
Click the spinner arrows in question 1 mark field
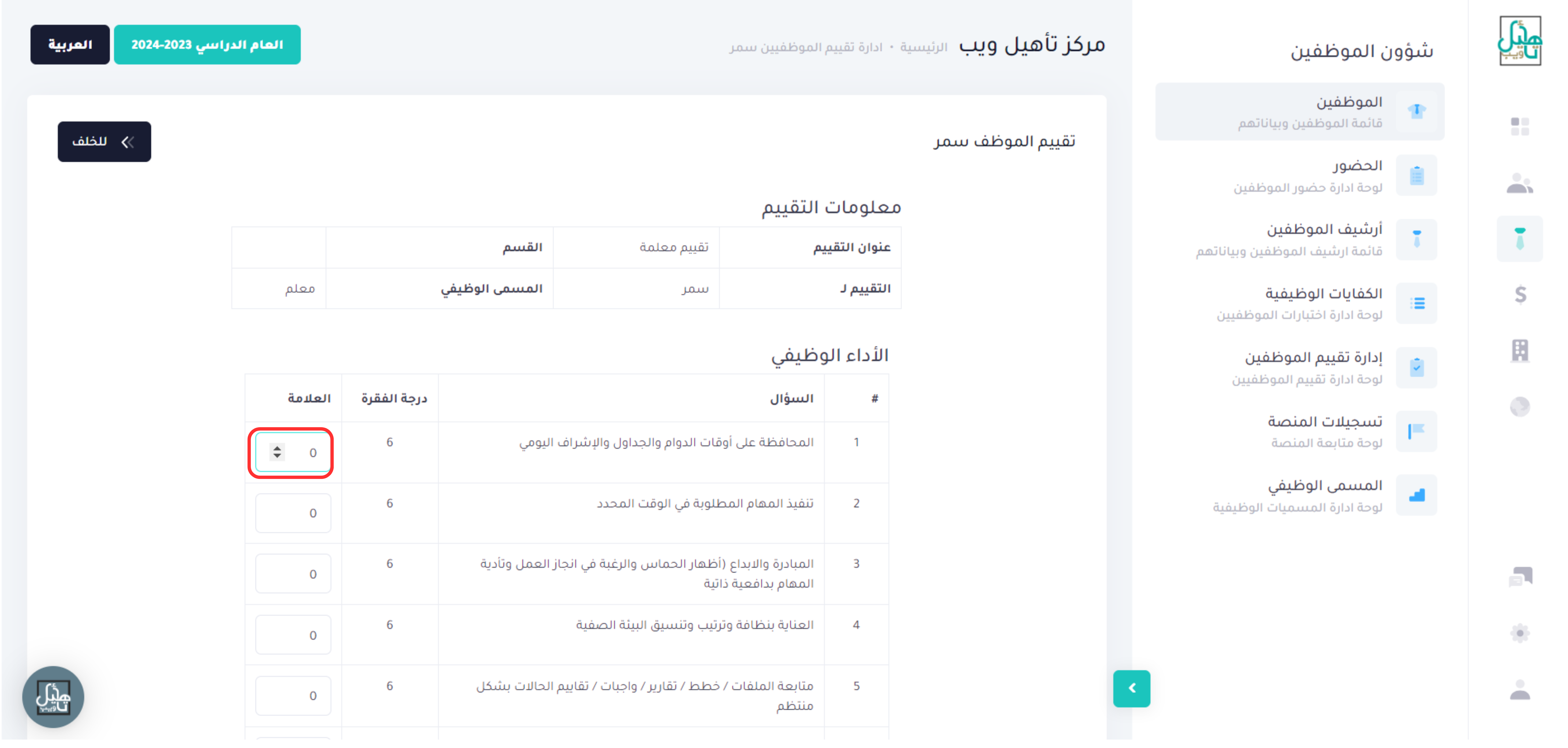(277, 452)
